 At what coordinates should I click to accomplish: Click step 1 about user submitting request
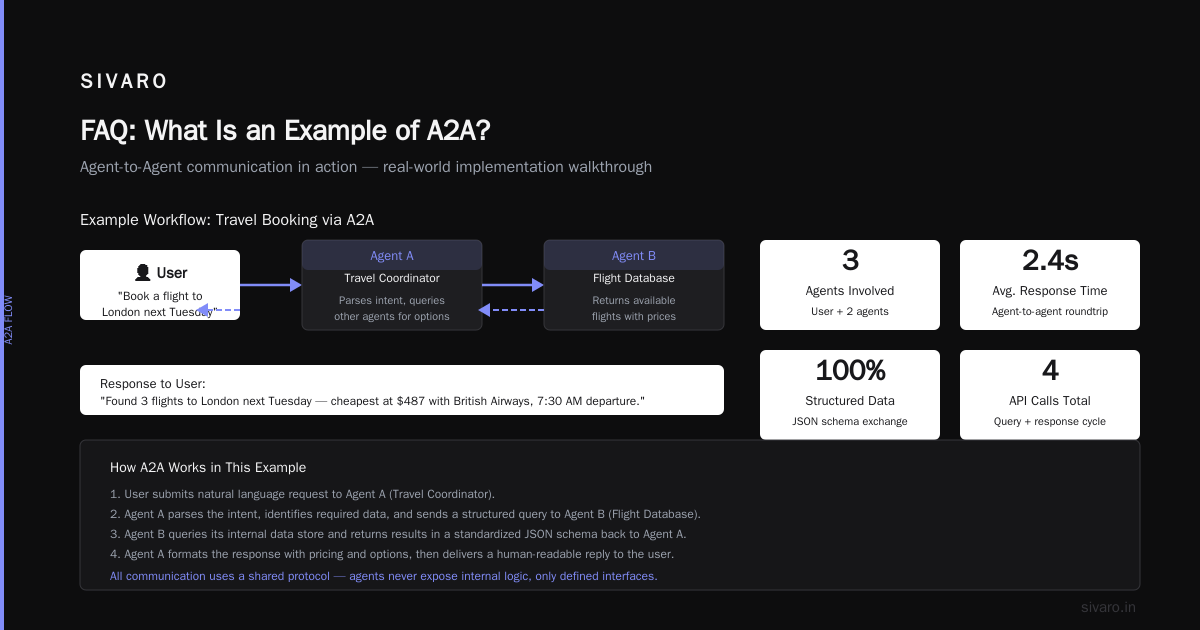(302, 494)
